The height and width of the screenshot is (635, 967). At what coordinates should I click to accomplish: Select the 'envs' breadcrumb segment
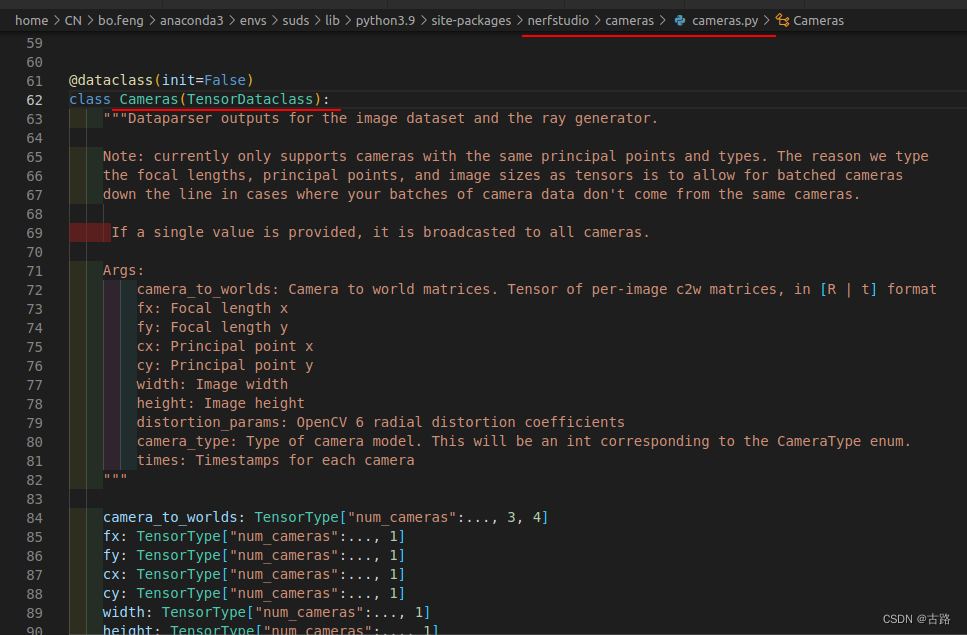(253, 20)
